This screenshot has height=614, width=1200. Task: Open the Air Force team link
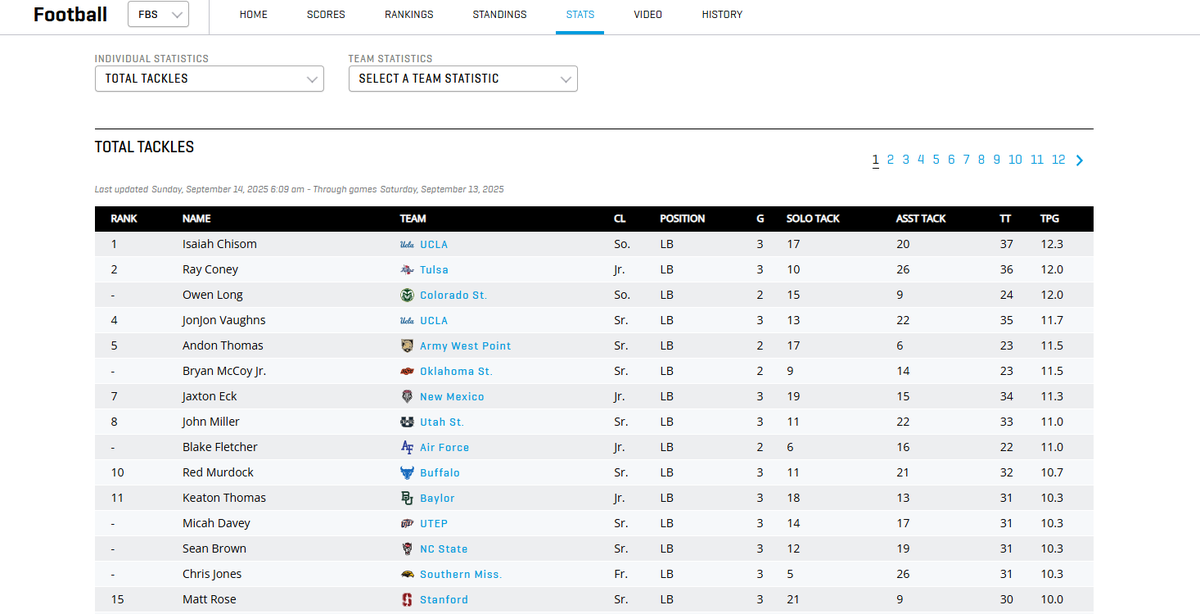(444, 448)
